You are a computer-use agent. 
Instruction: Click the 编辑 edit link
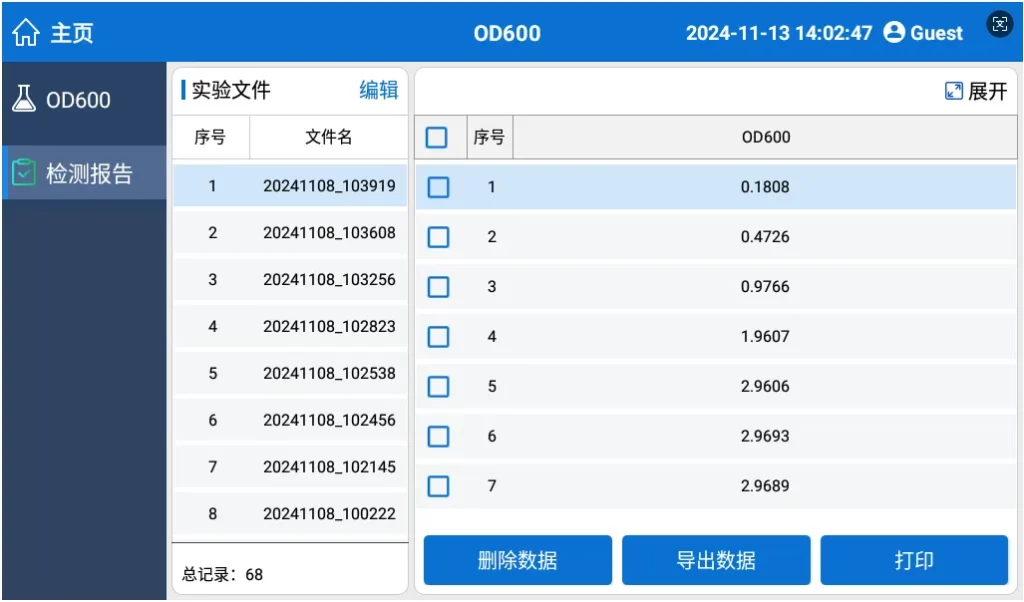point(379,90)
